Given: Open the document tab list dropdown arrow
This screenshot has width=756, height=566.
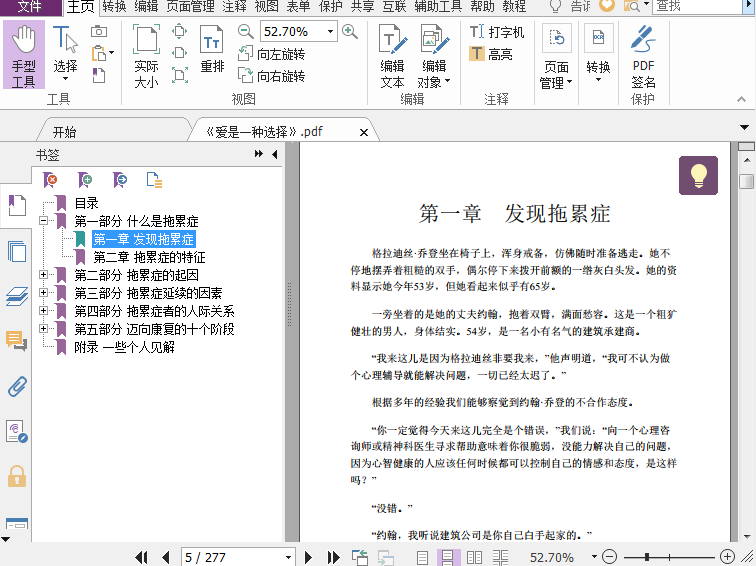Looking at the screenshot, I should coord(744,128).
